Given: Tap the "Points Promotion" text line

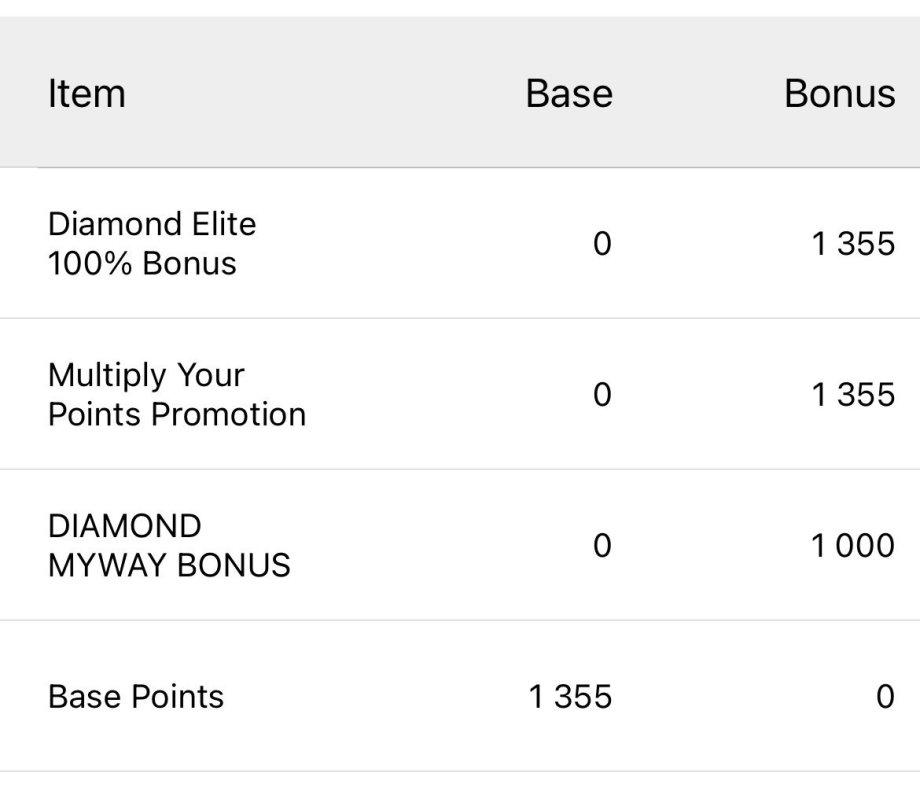Looking at the screenshot, I should click(177, 414).
